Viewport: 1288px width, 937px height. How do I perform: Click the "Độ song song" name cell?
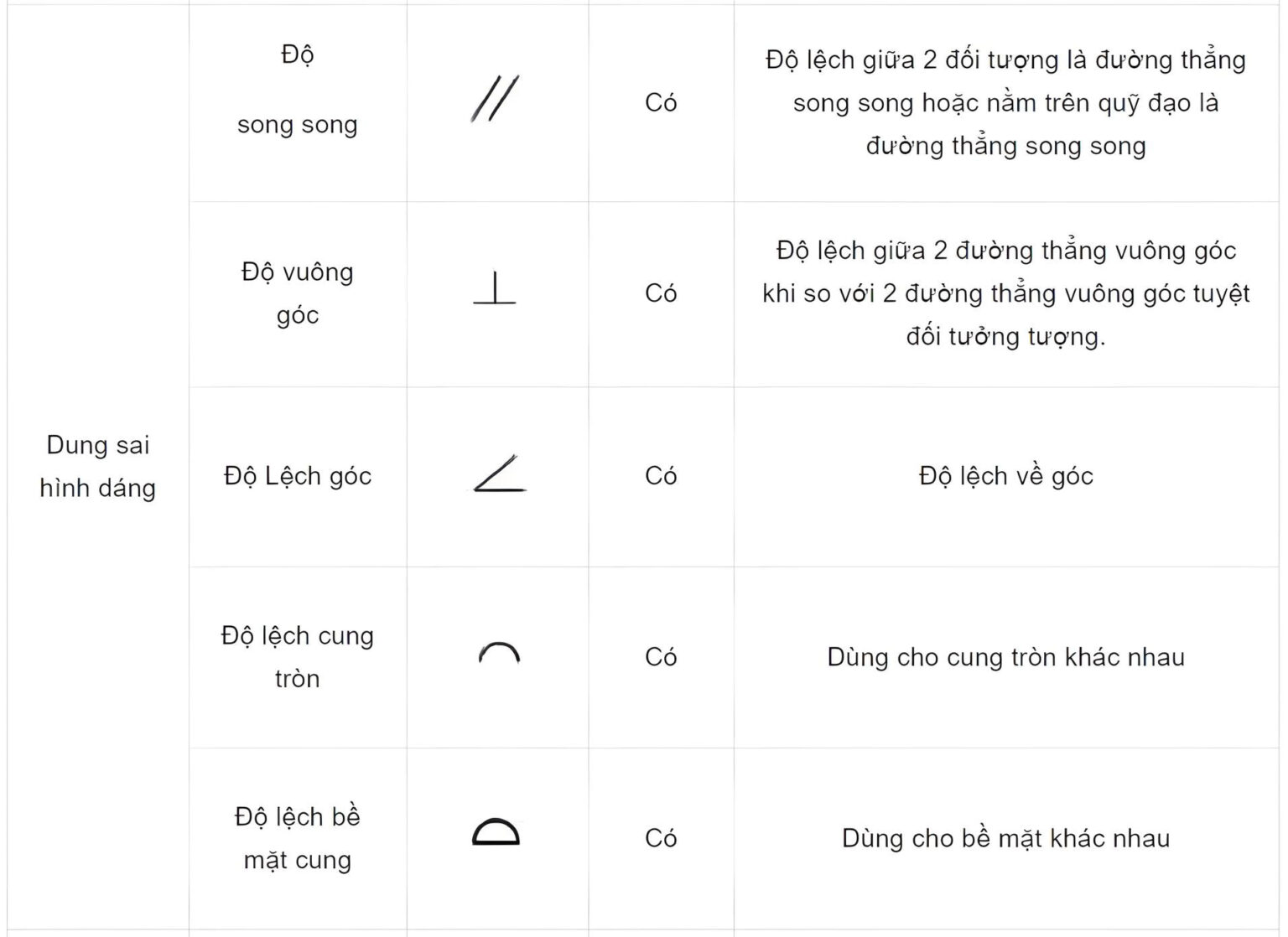(x=297, y=90)
